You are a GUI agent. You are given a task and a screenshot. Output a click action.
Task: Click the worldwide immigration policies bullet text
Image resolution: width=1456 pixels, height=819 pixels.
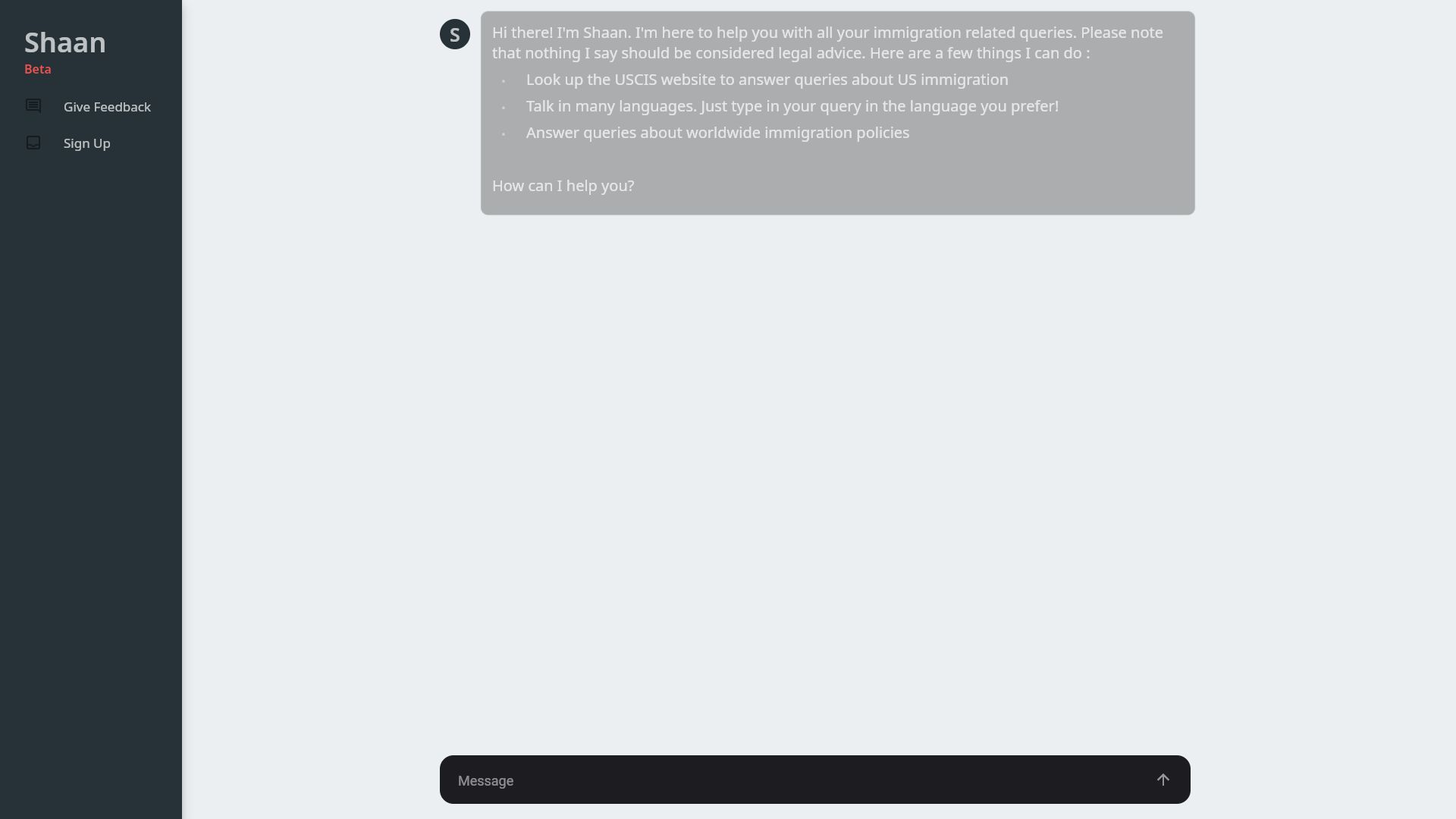pyautogui.click(x=717, y=133)
